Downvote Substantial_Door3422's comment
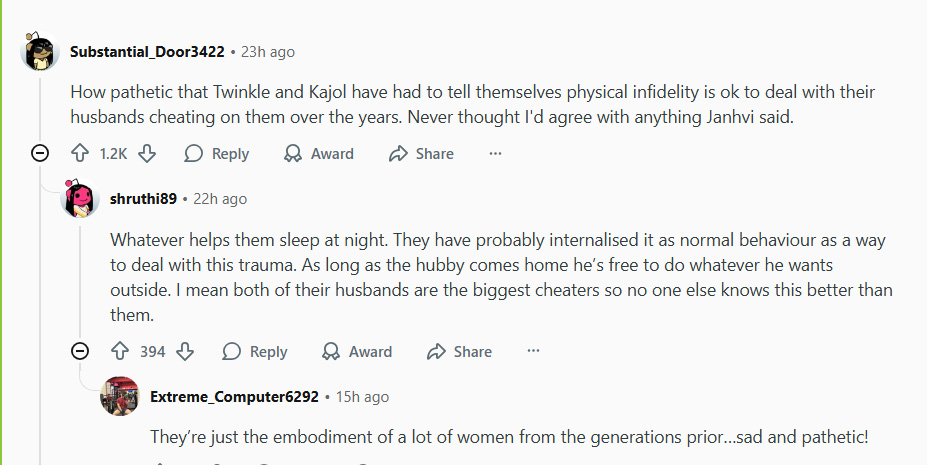Viewport: 927px width, 465px height. tap(147, 154)
